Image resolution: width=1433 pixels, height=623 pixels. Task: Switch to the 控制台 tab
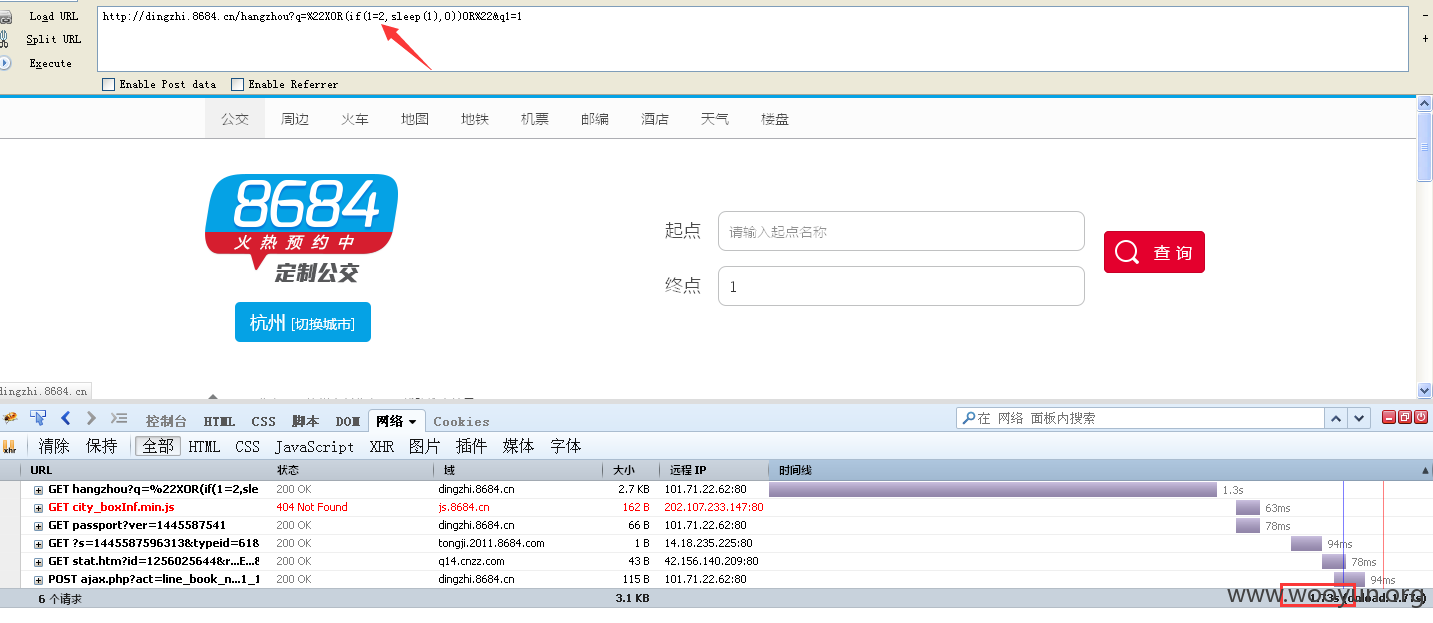166,421
